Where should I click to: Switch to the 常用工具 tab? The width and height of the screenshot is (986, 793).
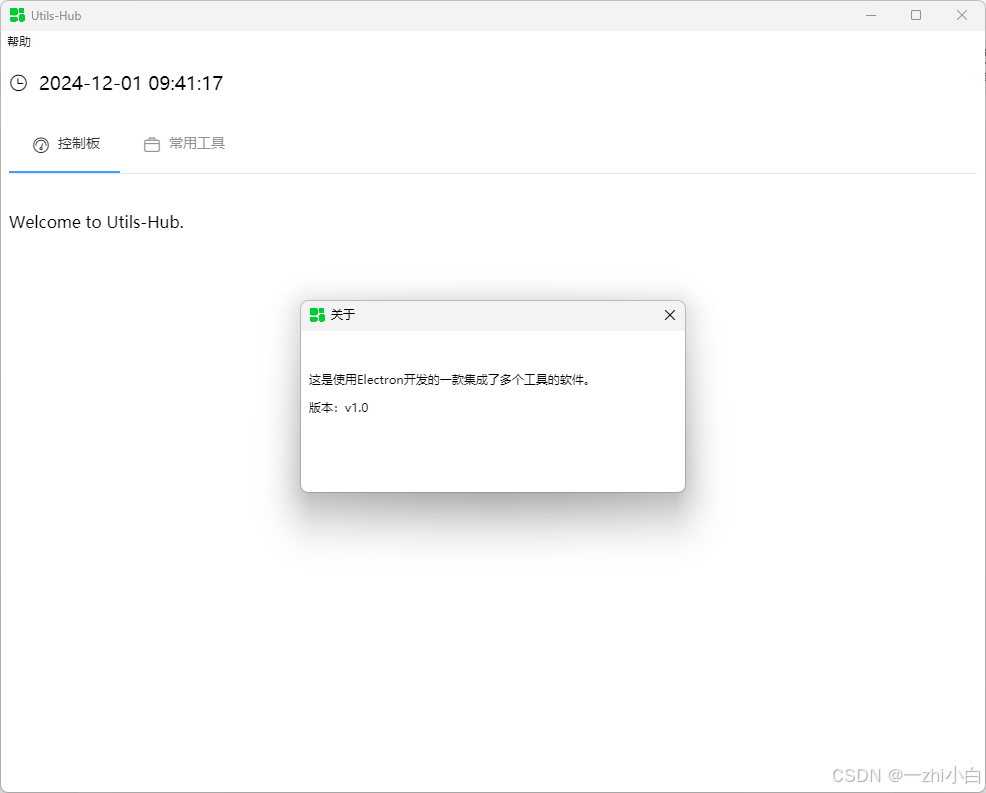pyautogui.click(x=184, y=144)
